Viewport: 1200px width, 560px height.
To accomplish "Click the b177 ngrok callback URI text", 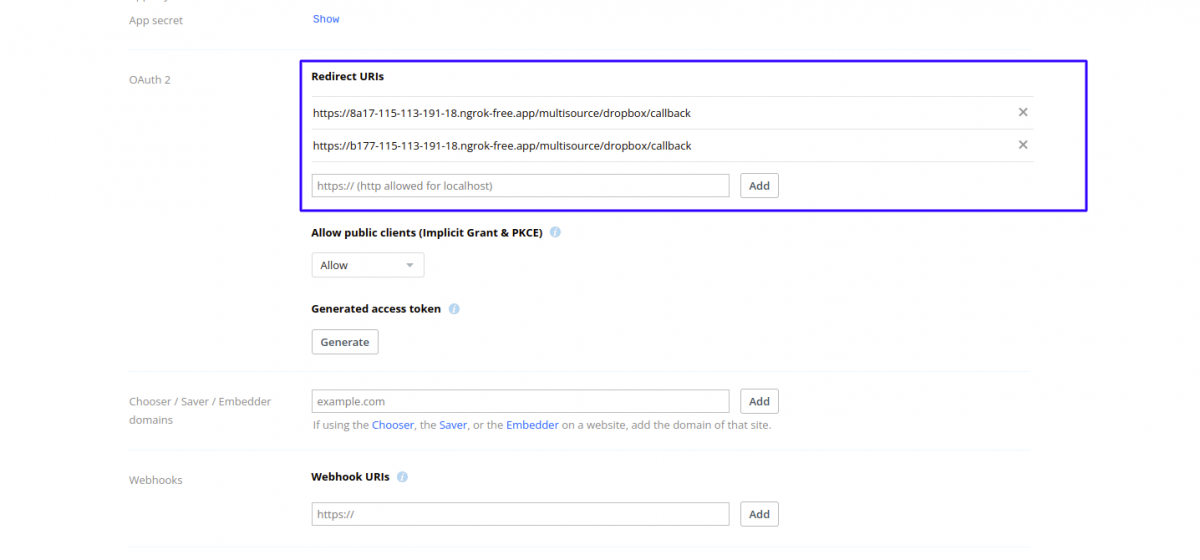I will tap(501, 146).
